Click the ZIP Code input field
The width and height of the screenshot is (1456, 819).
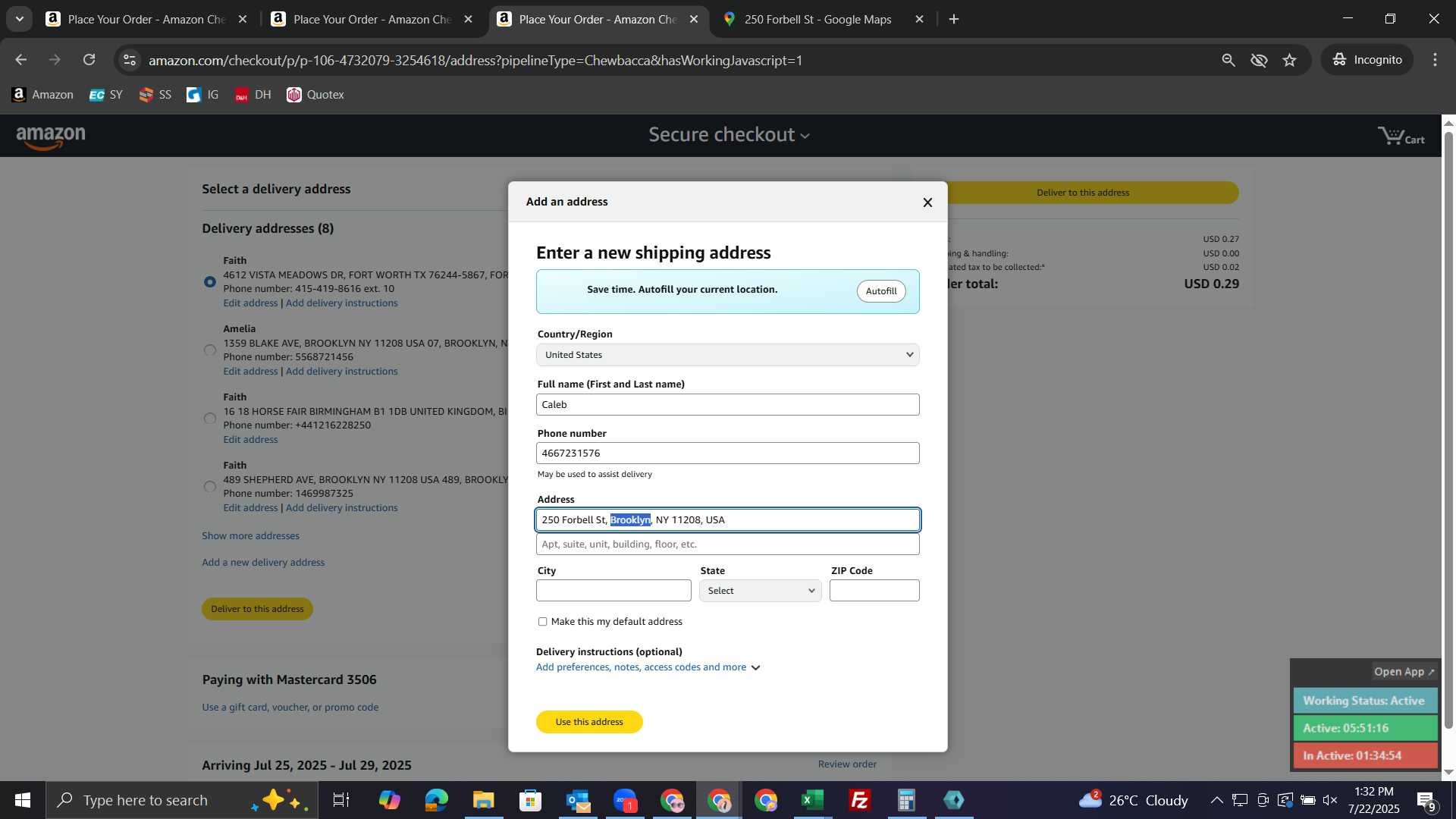pyautogui.click(x=874, y=591)
